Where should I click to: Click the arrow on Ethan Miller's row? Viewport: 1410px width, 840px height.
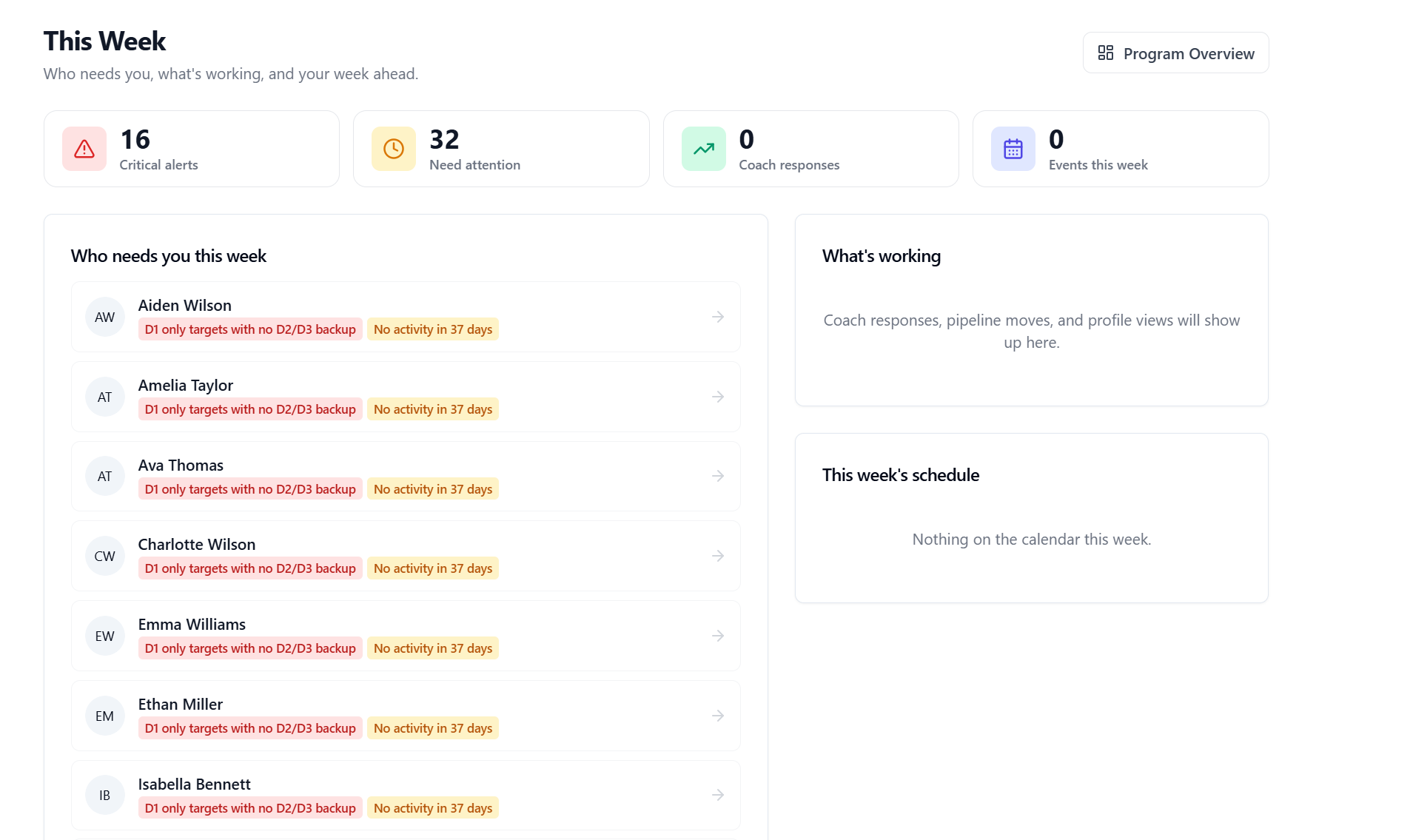pyautogui.click(x=718, y=716)
